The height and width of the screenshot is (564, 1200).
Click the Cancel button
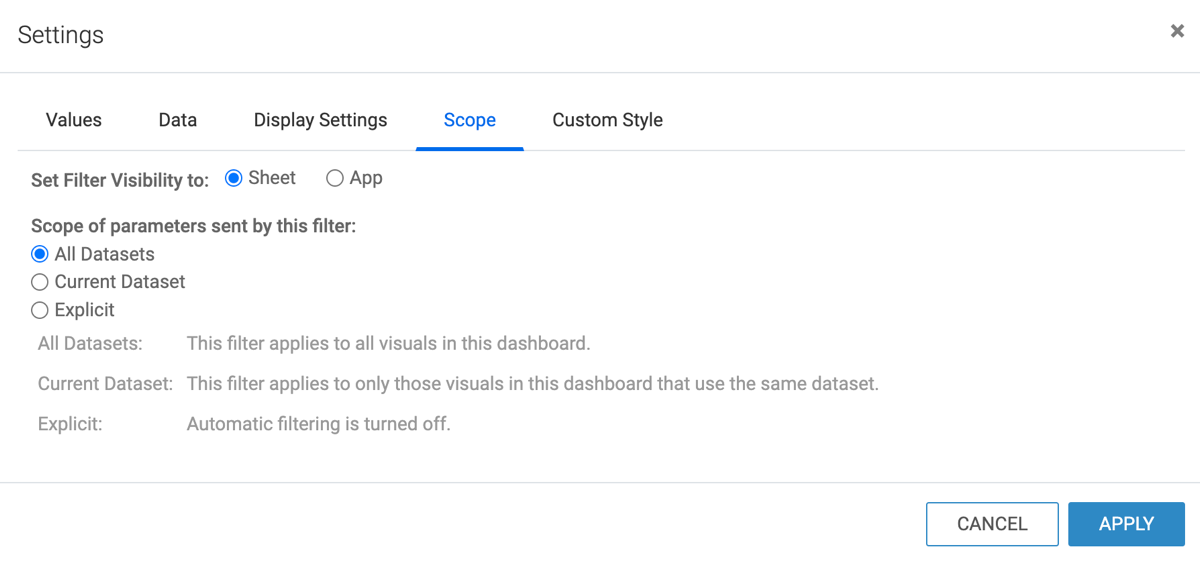[992, 524]
